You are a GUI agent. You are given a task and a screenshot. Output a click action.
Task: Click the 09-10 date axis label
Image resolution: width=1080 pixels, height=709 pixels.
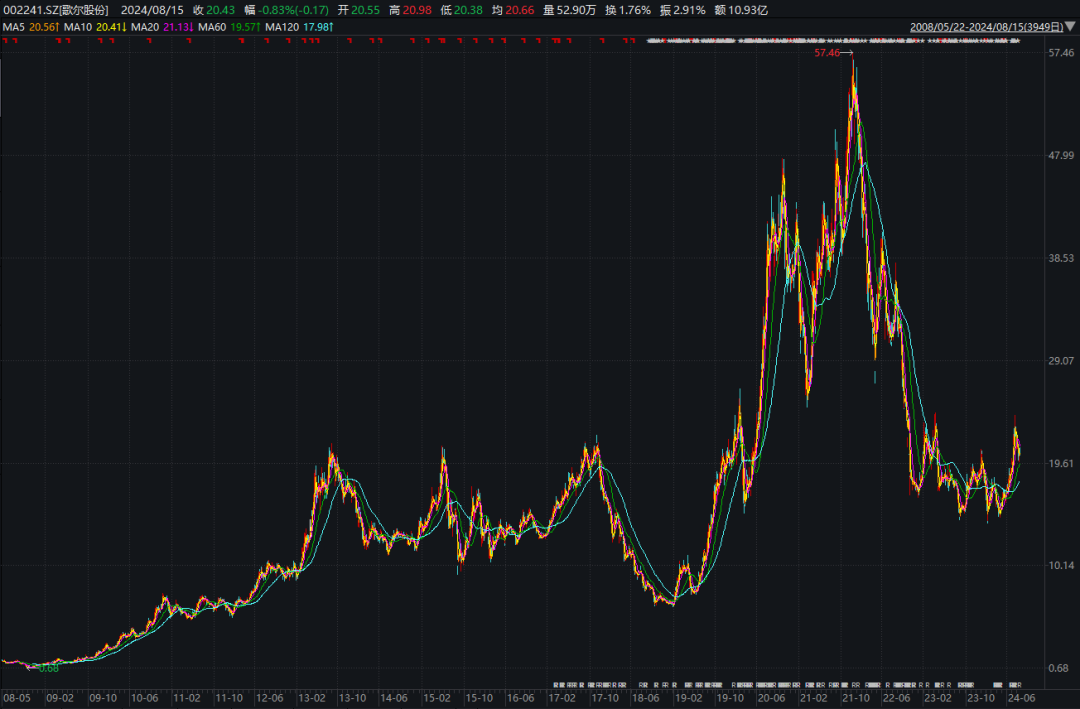click(103, 698)
